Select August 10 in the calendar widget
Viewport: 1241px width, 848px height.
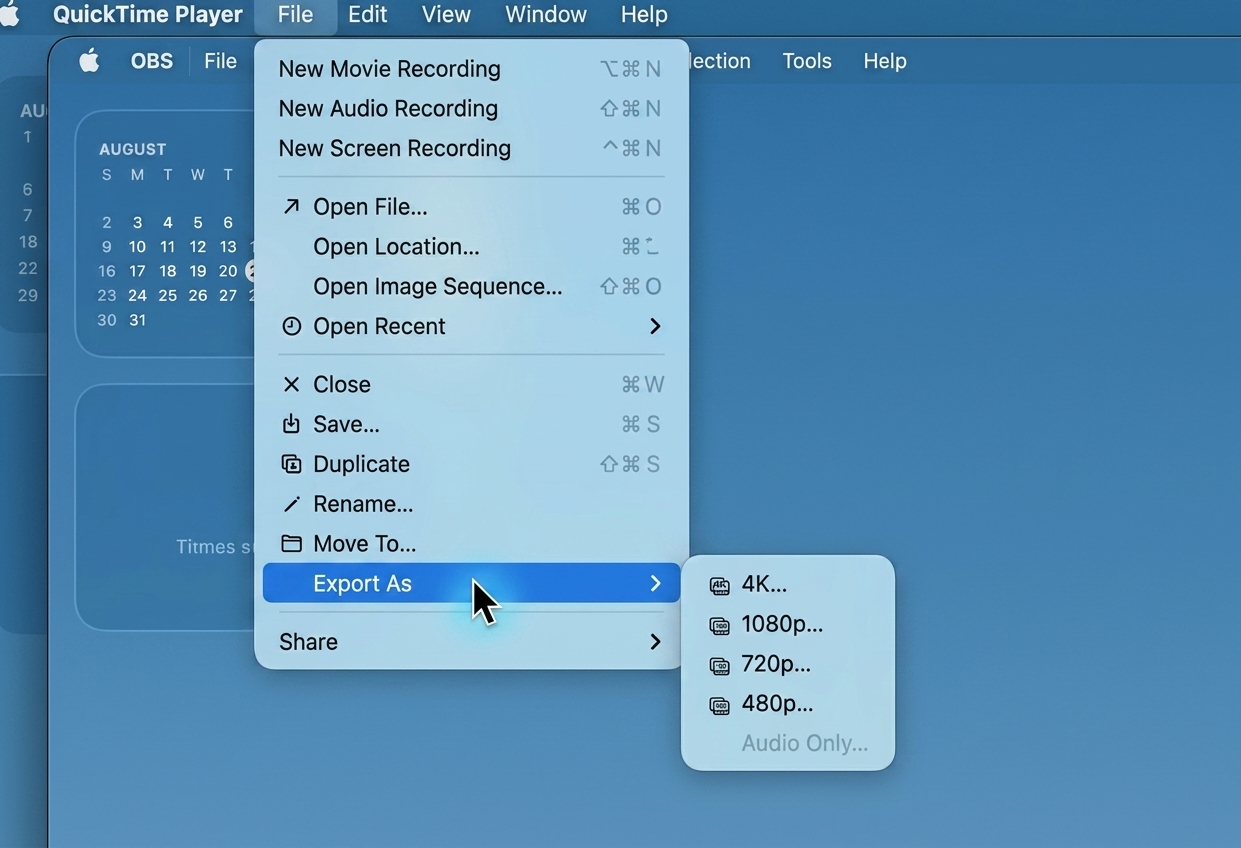point(137,247)
